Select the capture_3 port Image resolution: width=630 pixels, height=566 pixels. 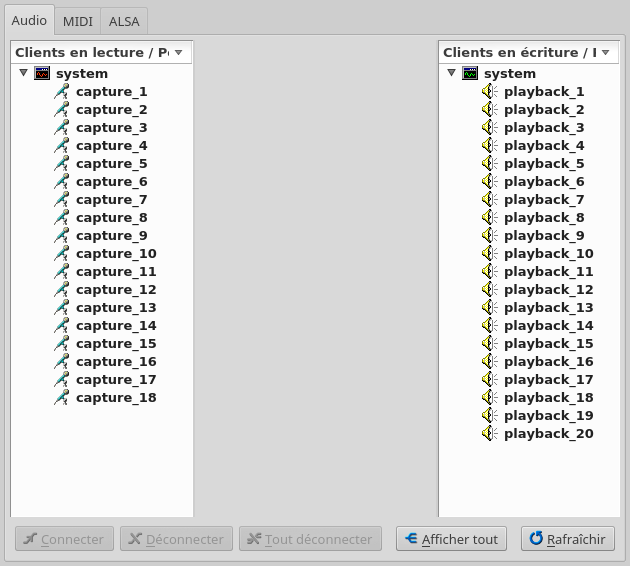tap(112, 127)
